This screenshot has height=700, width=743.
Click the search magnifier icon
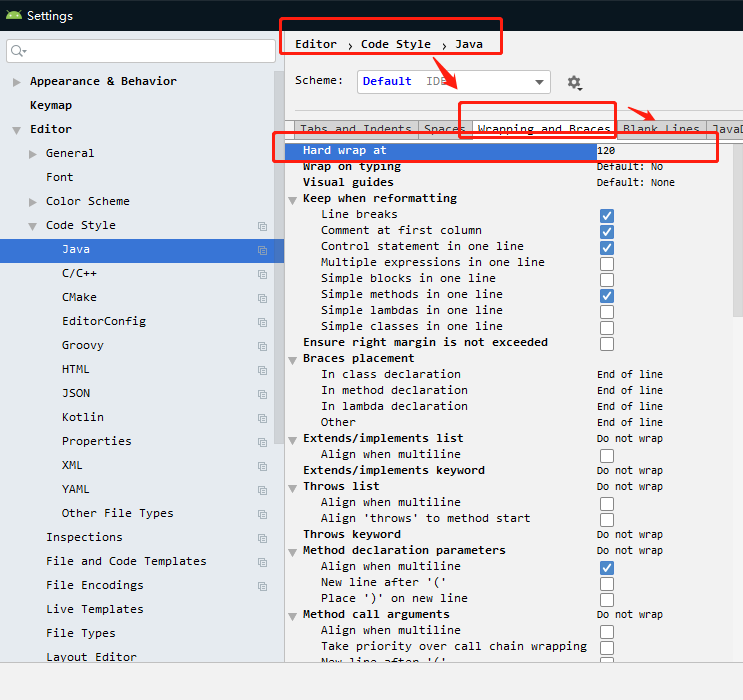pyautogui.click(x=18, y=51)
